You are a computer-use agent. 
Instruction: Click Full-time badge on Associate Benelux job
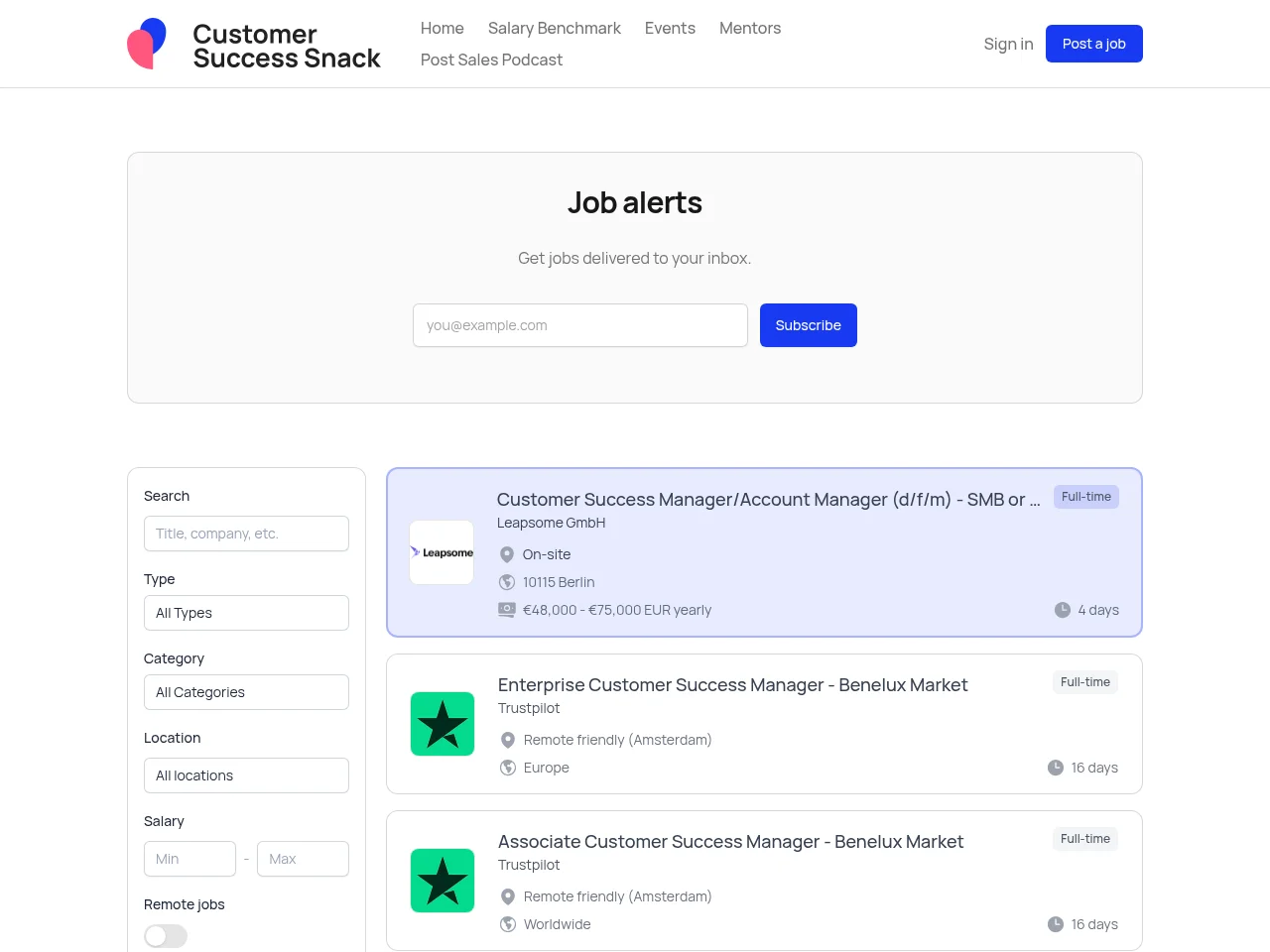[x=1085, y=839]
